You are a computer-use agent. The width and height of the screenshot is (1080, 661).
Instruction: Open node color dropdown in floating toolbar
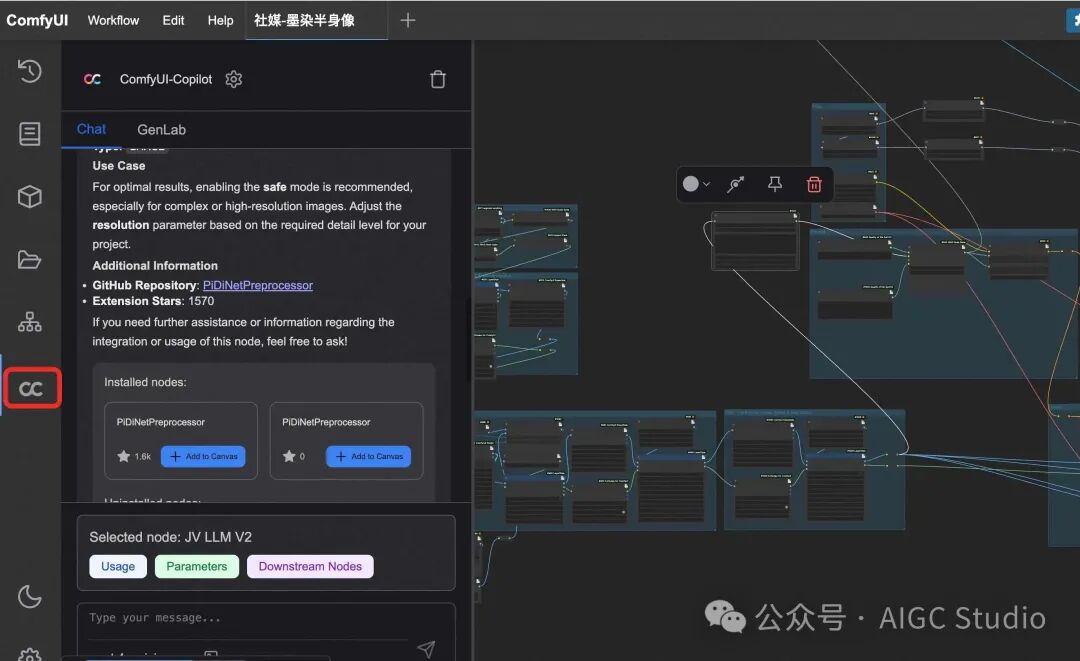pyautogui.click(x=696, y=184)
